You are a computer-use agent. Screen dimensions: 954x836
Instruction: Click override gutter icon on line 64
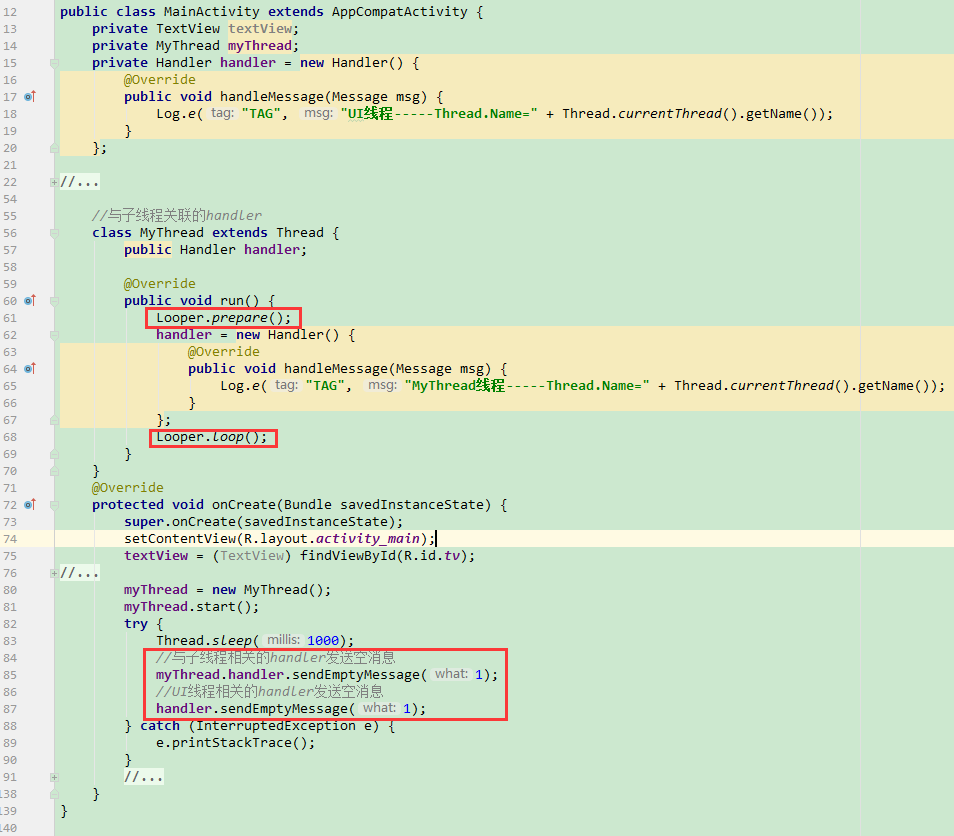30,369
